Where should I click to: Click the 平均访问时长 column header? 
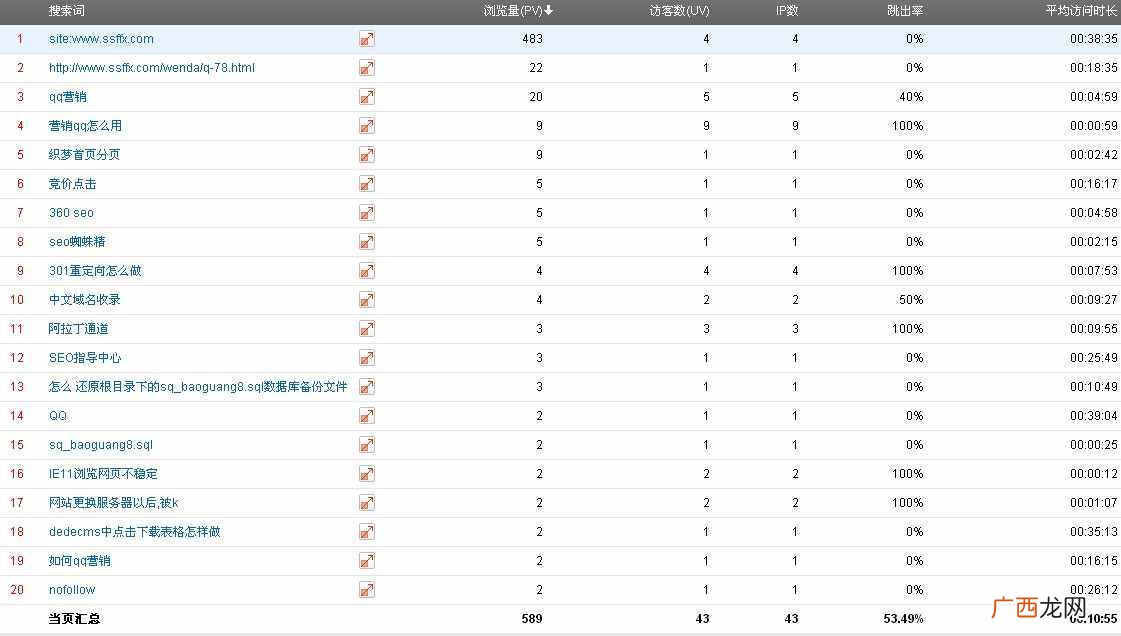coord(1081,11)
